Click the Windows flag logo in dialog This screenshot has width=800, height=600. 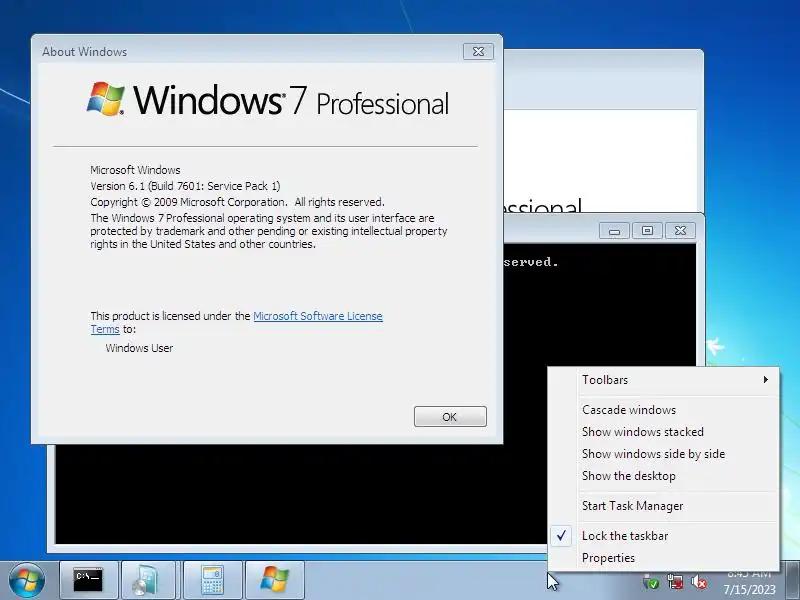pyautogui.click(x=106, y=98)
